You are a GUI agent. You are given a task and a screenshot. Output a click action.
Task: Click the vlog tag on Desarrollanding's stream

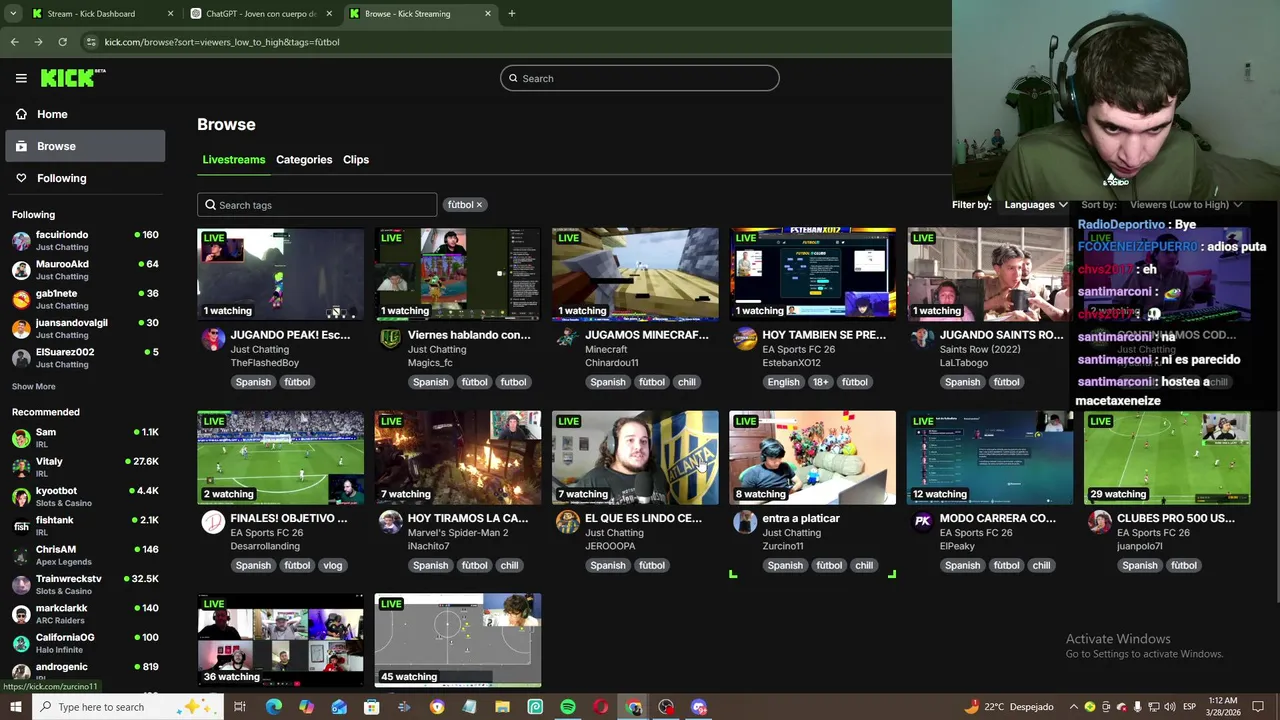pyautogui.click(x=333, y=565)
